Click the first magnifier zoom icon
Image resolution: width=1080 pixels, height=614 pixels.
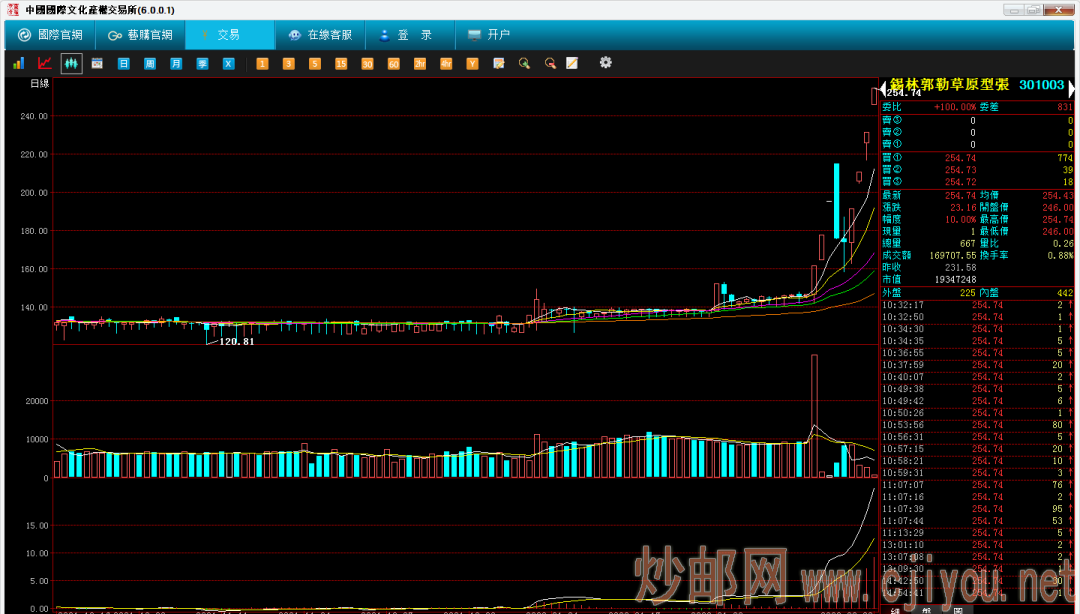(x=523, y=64)
